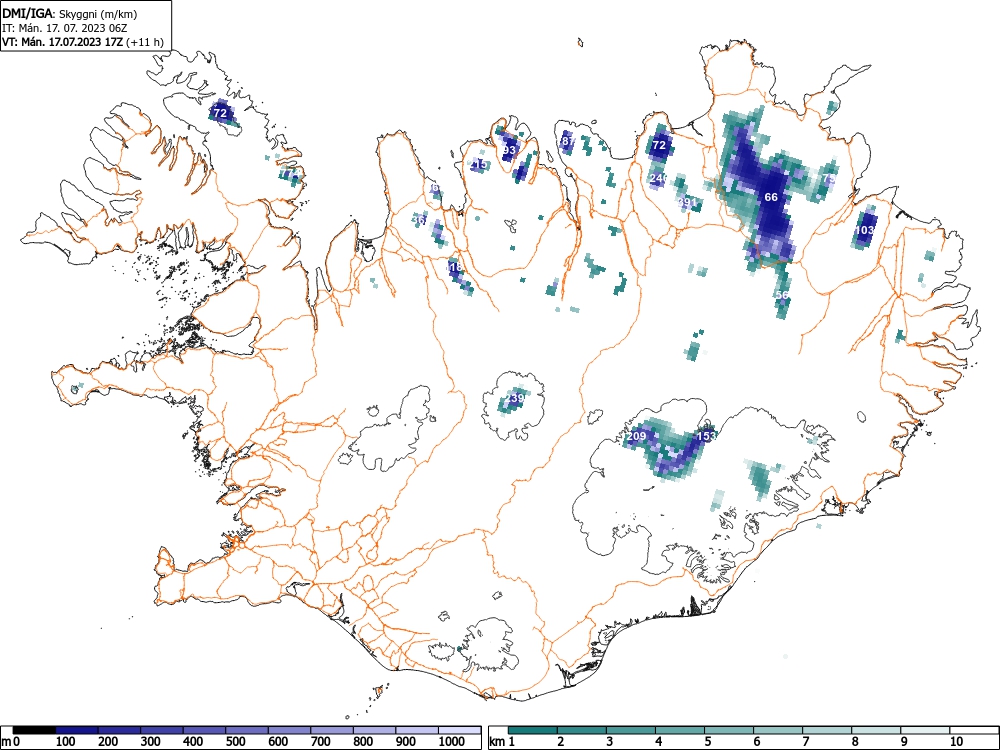
Task: Click the white swatch between km 9 and 10
Action: pos(925,730)
